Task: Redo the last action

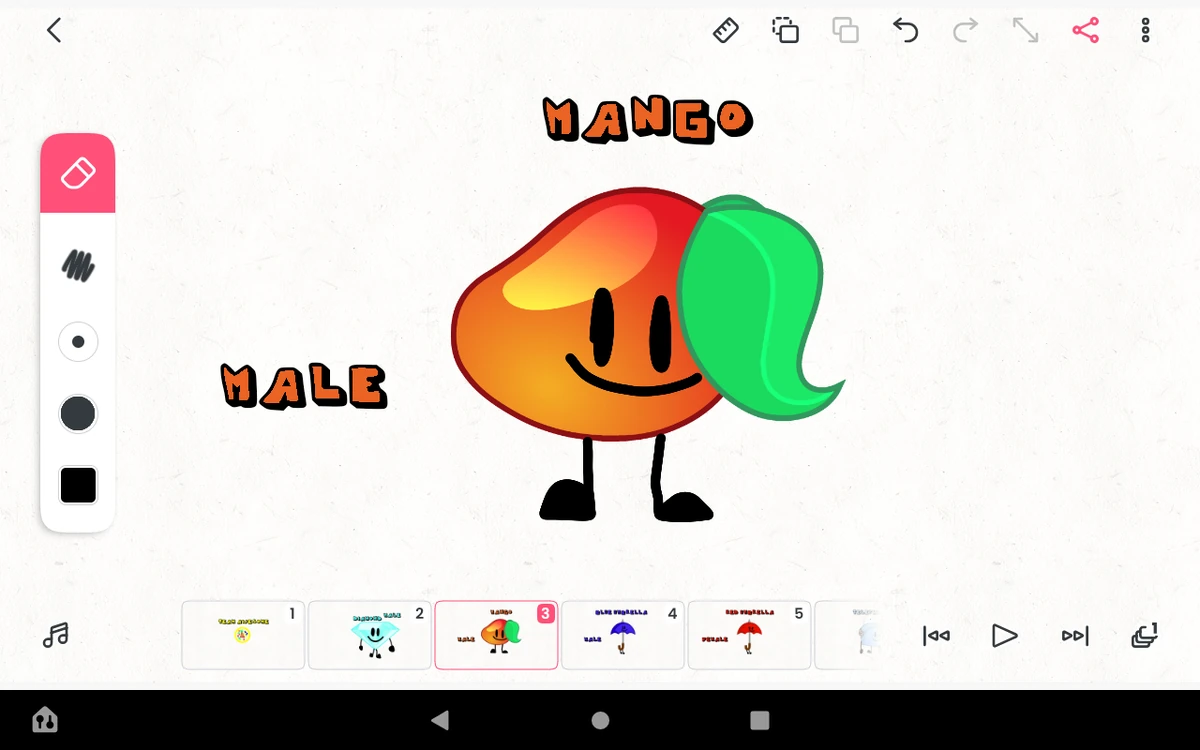Action: coord(966,30)
